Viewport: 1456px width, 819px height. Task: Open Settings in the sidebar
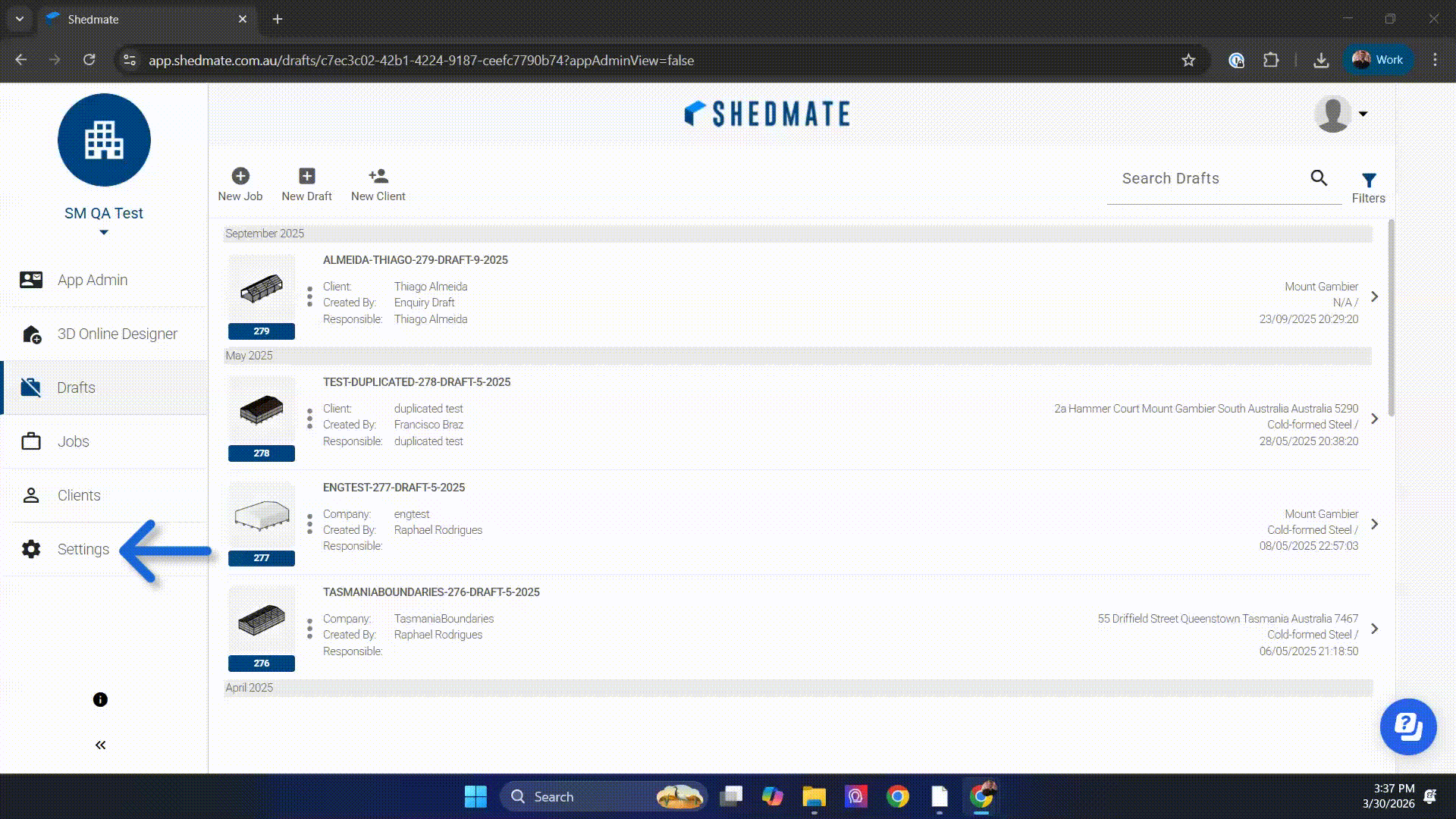83,549
